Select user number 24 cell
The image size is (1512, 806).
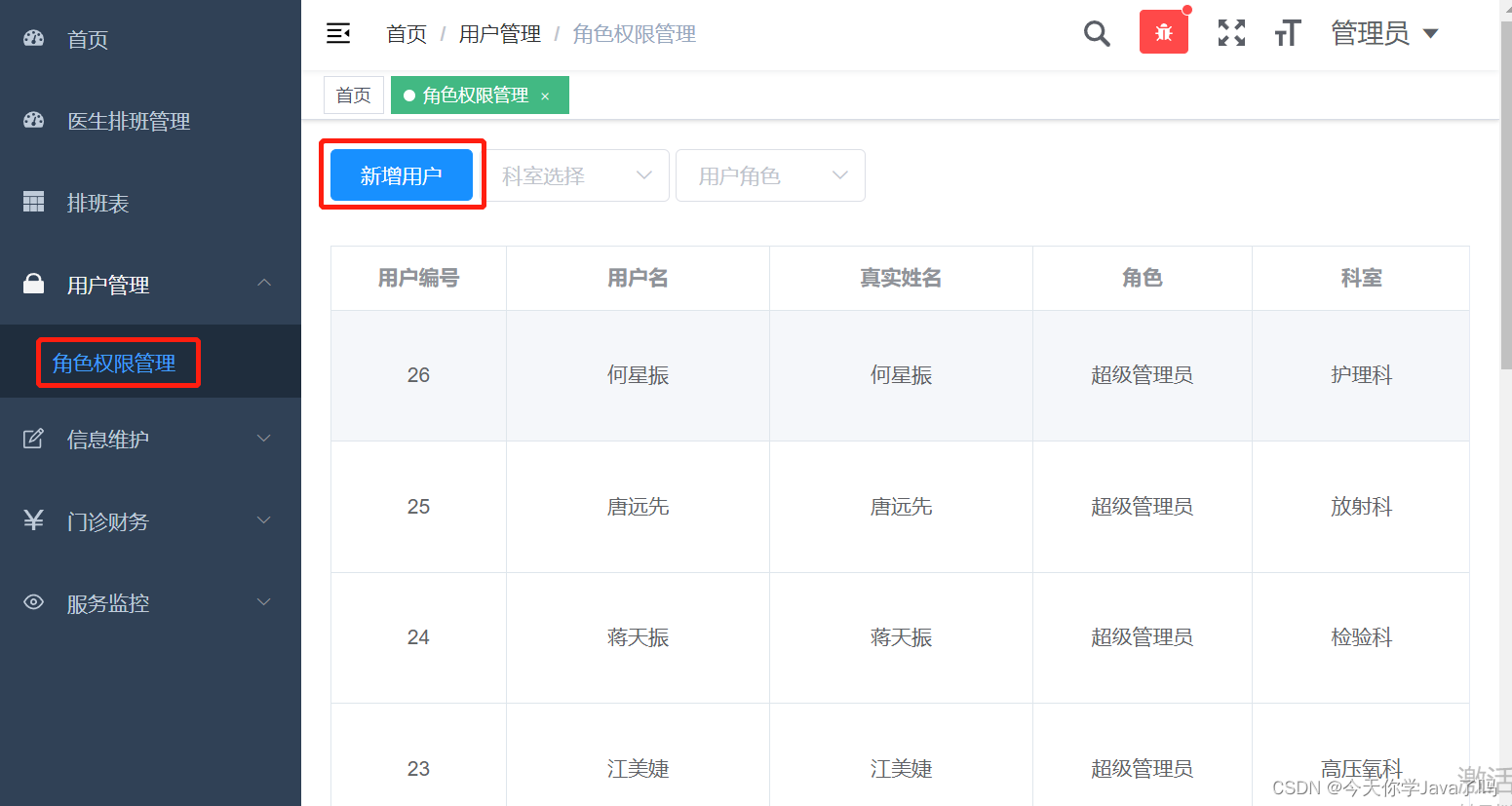419,637
